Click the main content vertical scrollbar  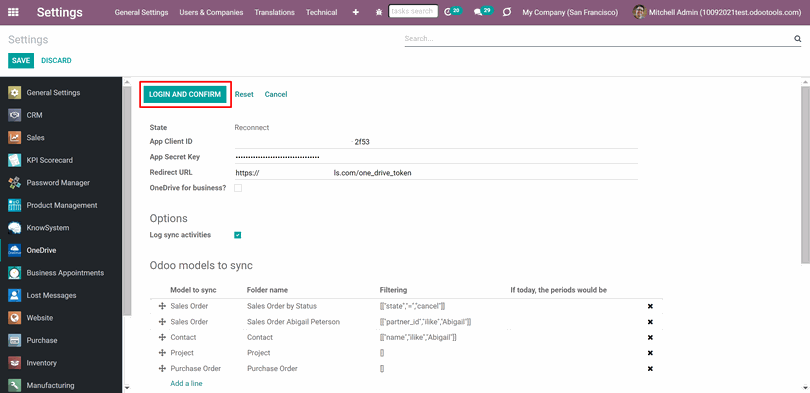[805, 176]
